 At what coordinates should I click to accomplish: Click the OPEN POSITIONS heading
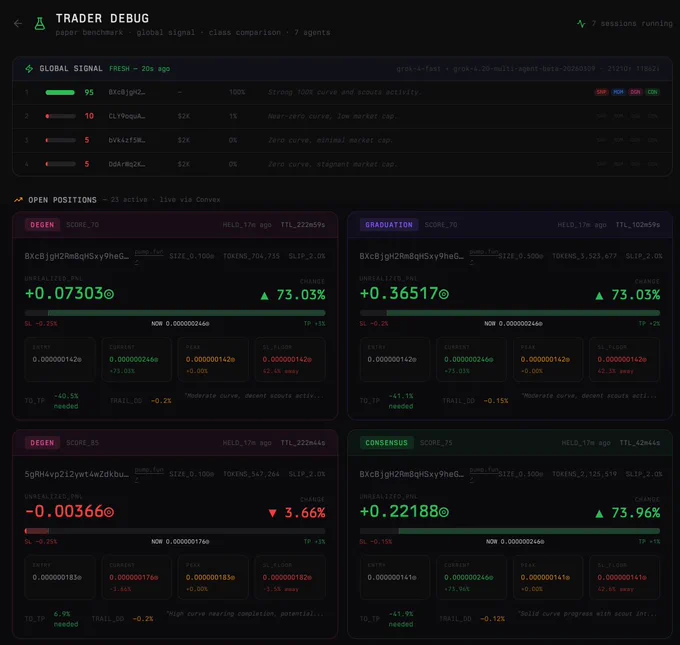pyautogui.click(x=62, y=200)
